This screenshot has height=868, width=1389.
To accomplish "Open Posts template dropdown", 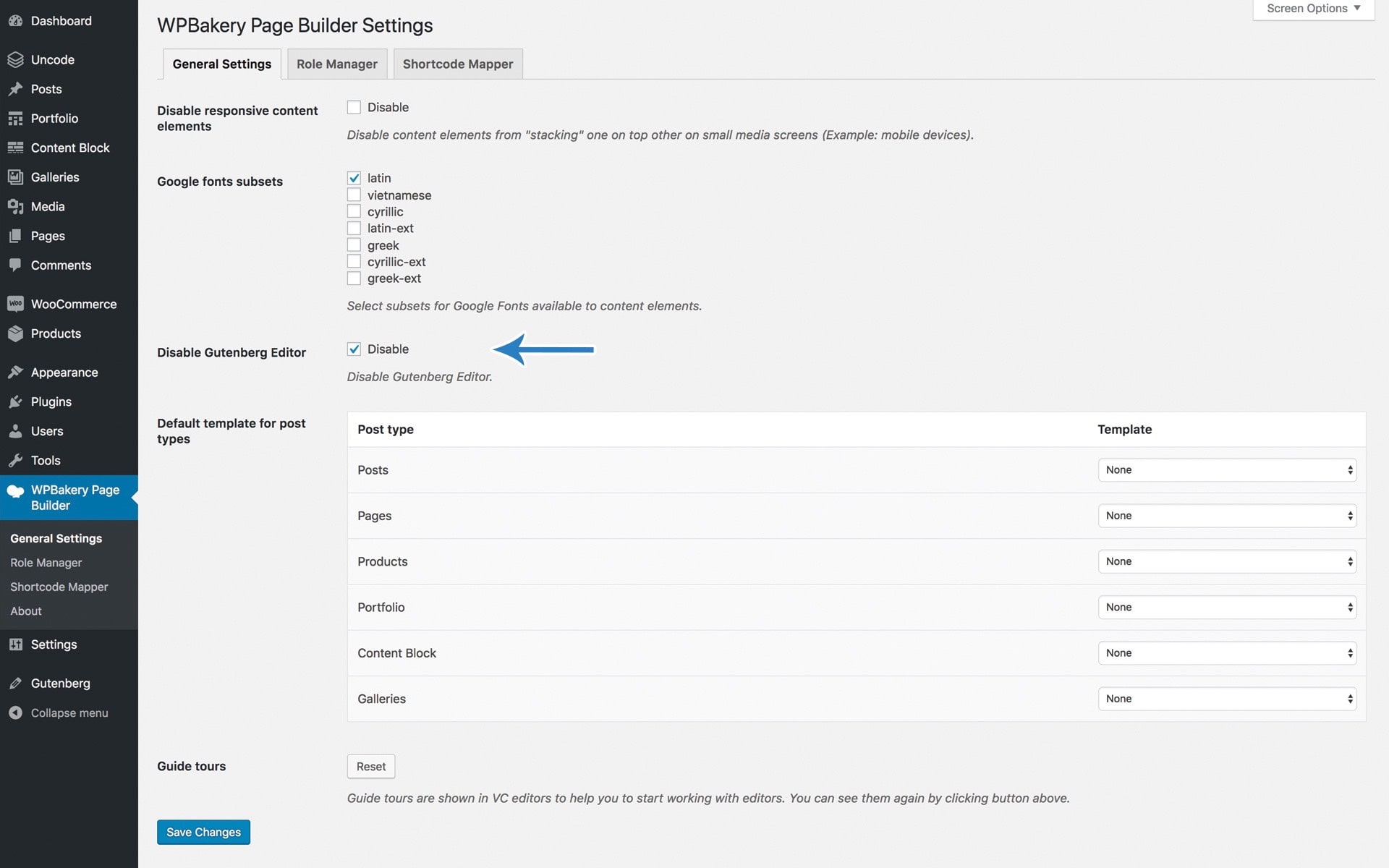I will [1226, 469].
